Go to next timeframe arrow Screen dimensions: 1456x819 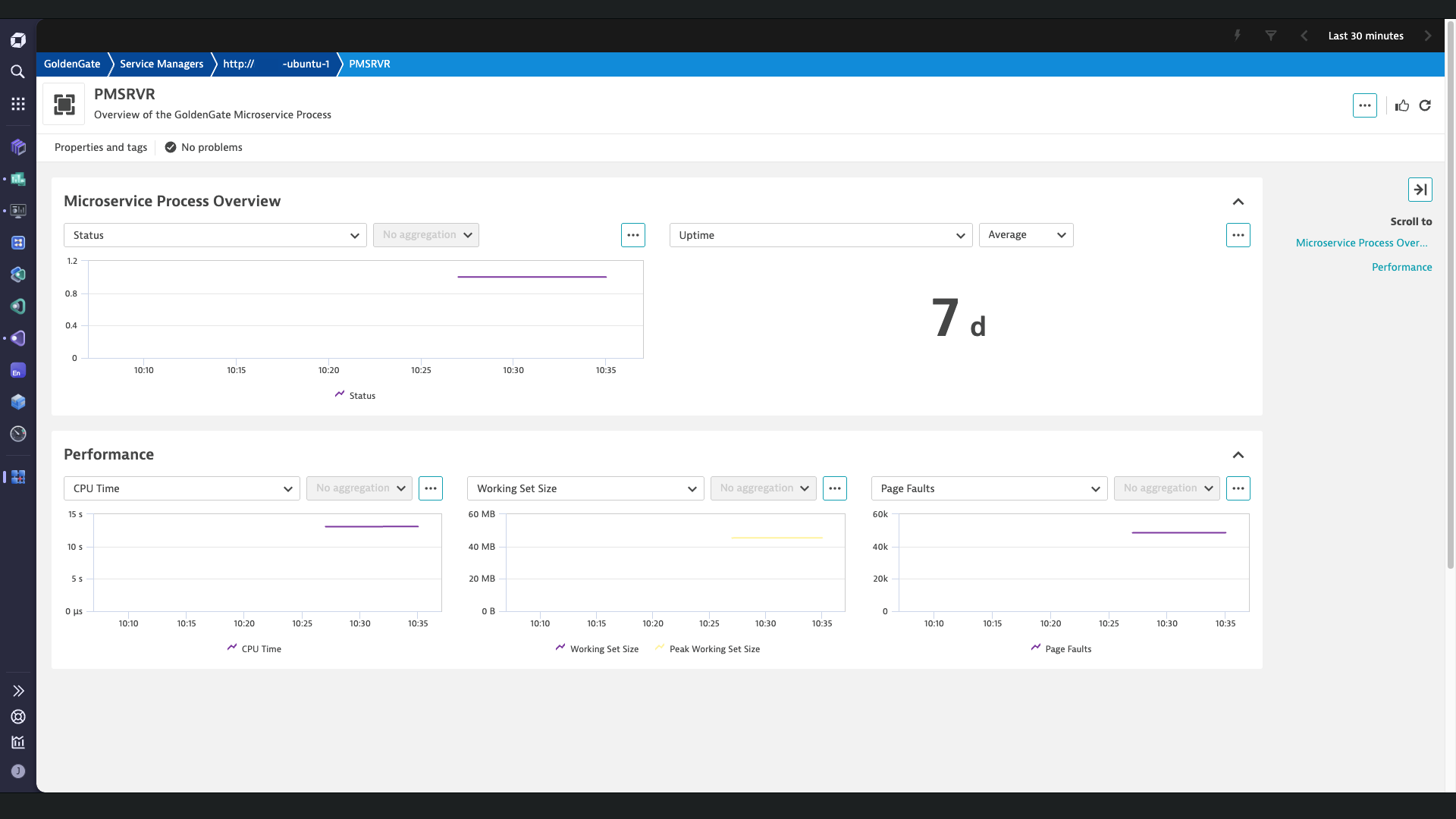tap(1428, 36)
